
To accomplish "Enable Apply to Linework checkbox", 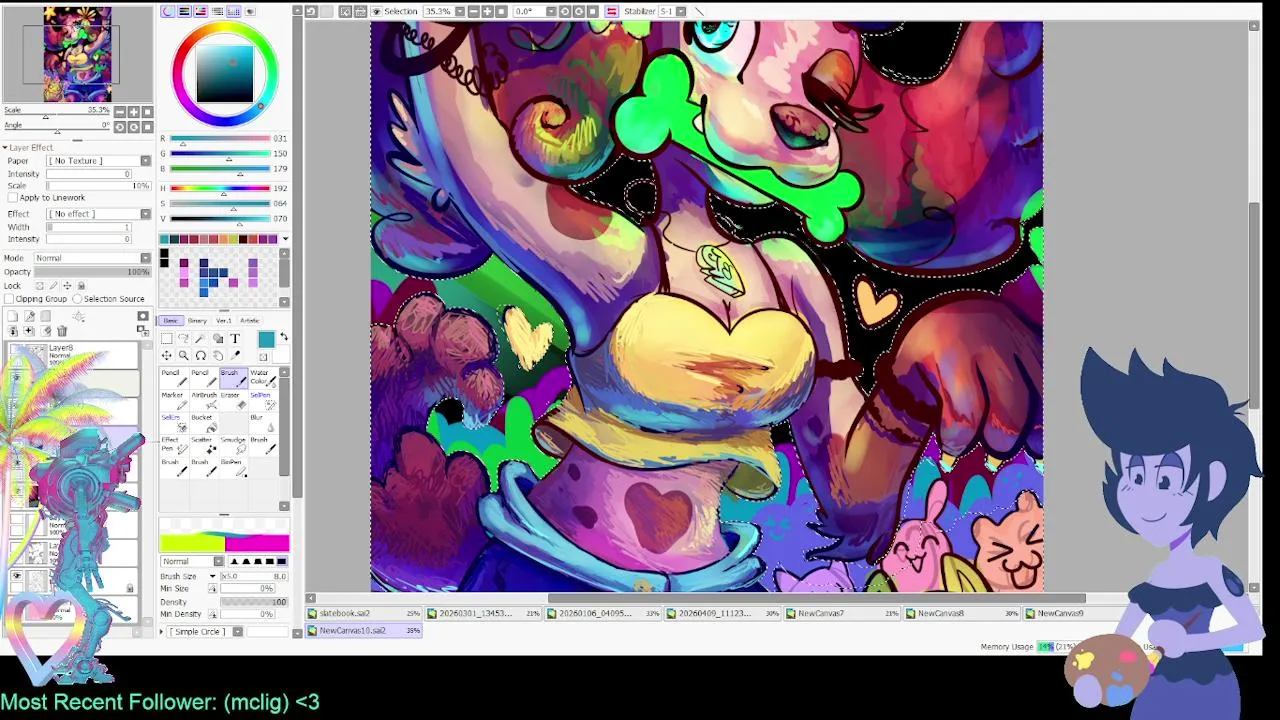I will pos(13,198).
